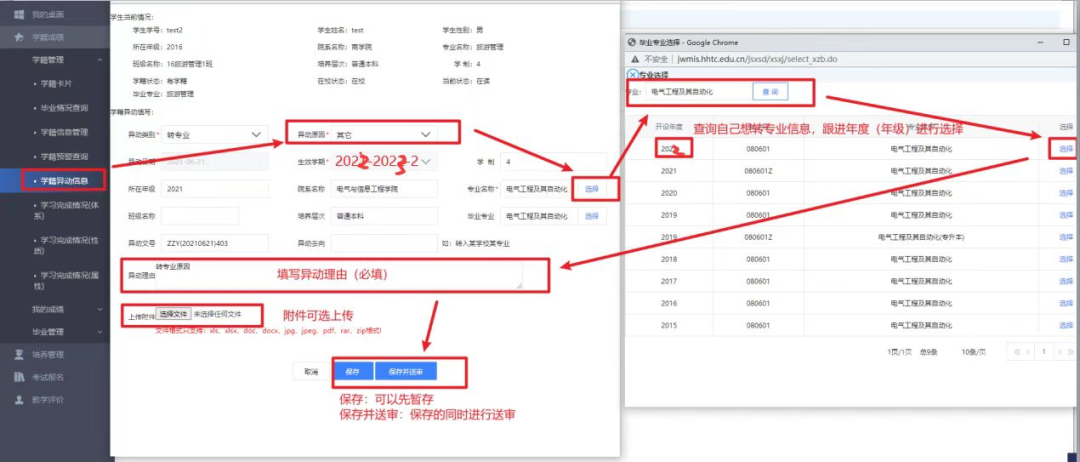Open the 异动类别 dropdown showing 转专业
This screenshot has height=462, width=1080.
pyautogui.click(x=216, y=134)
